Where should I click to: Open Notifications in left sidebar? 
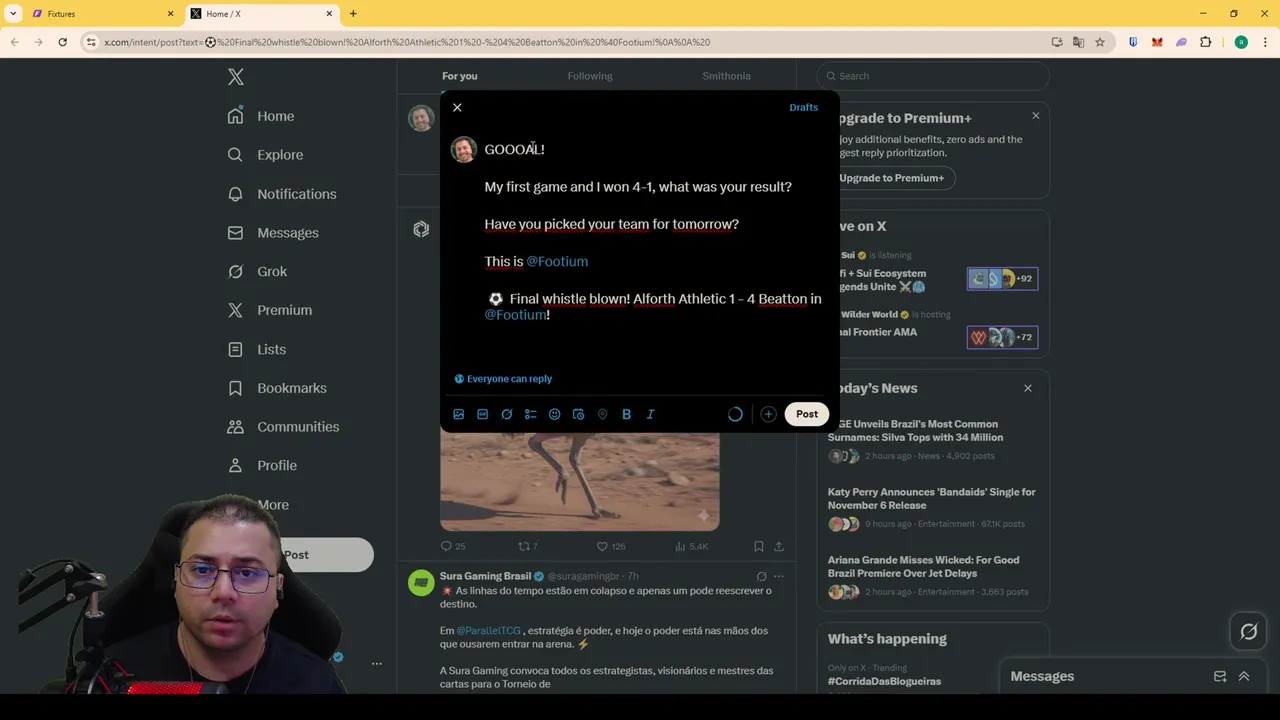282,194
